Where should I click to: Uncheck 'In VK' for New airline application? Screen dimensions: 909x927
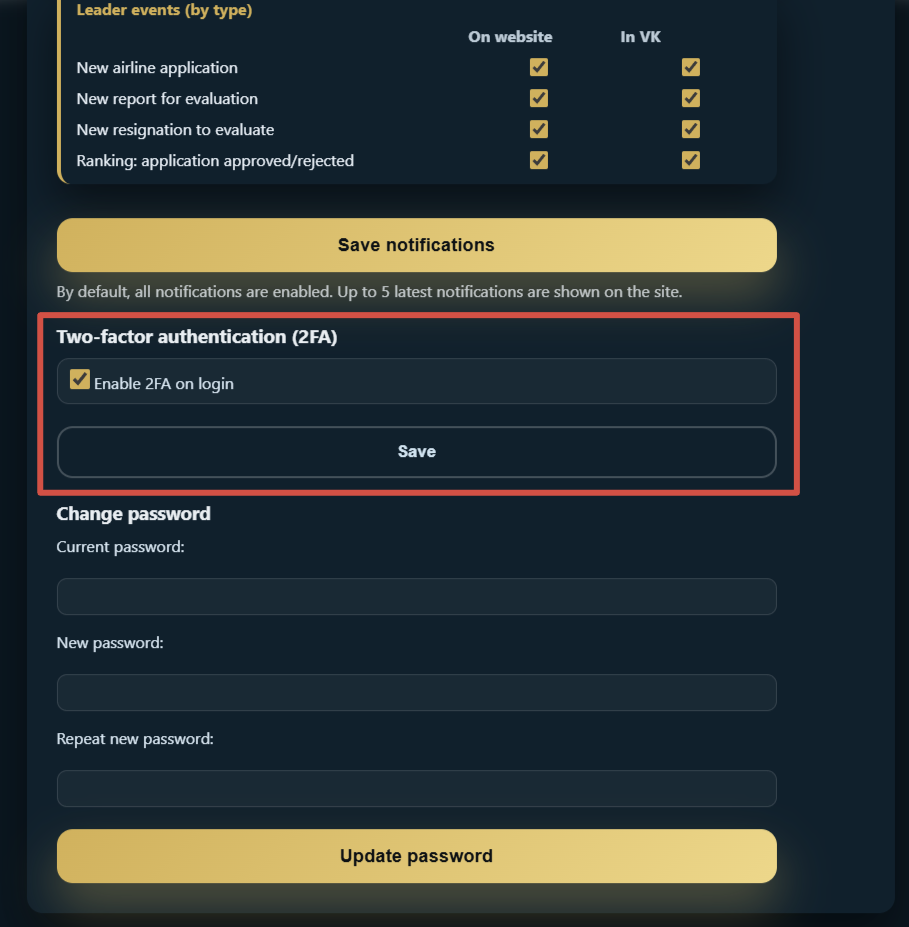point(690,67)
